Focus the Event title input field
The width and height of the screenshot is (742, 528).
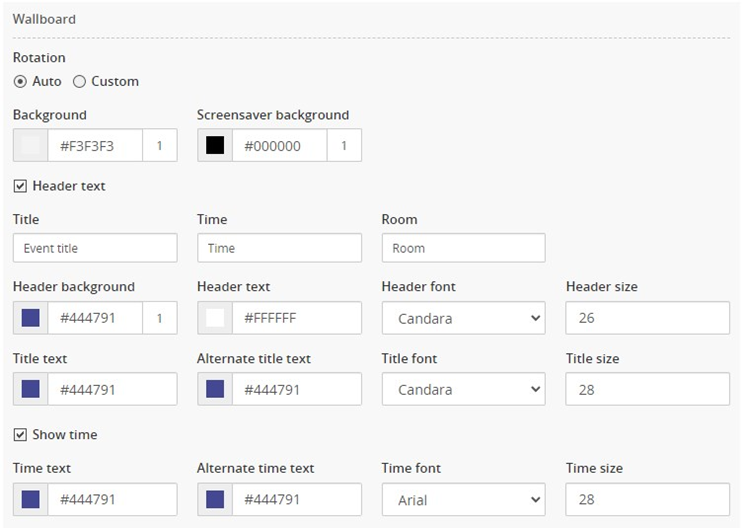point(95,248)
